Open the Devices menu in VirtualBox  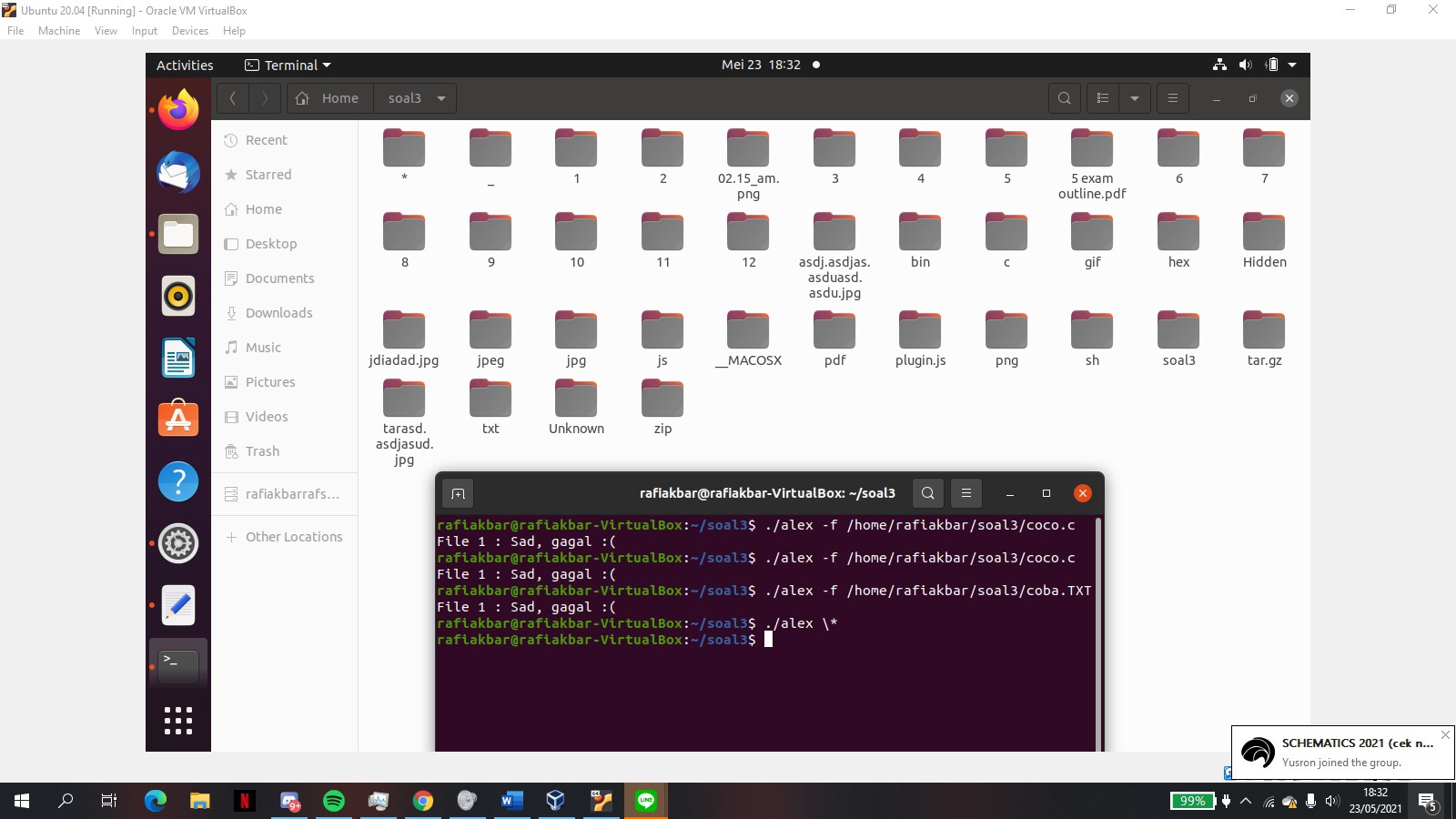pos(190,30)
